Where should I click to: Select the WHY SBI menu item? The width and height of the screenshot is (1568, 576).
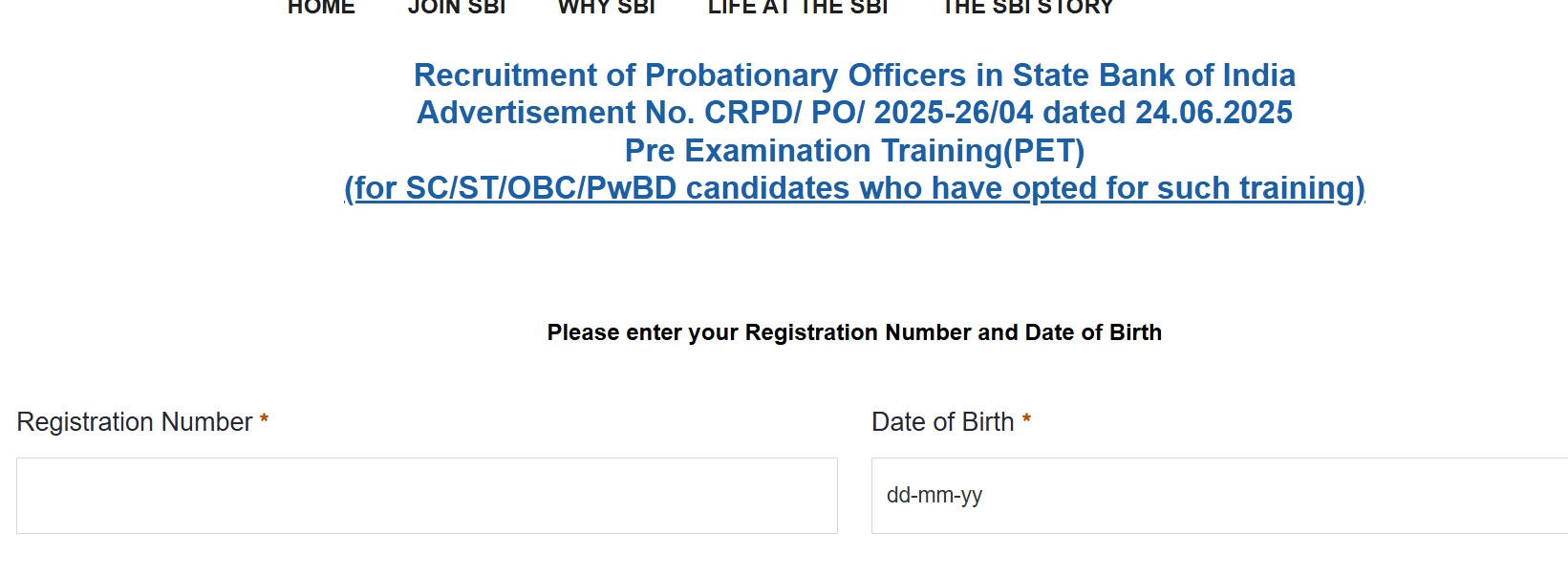607,7
